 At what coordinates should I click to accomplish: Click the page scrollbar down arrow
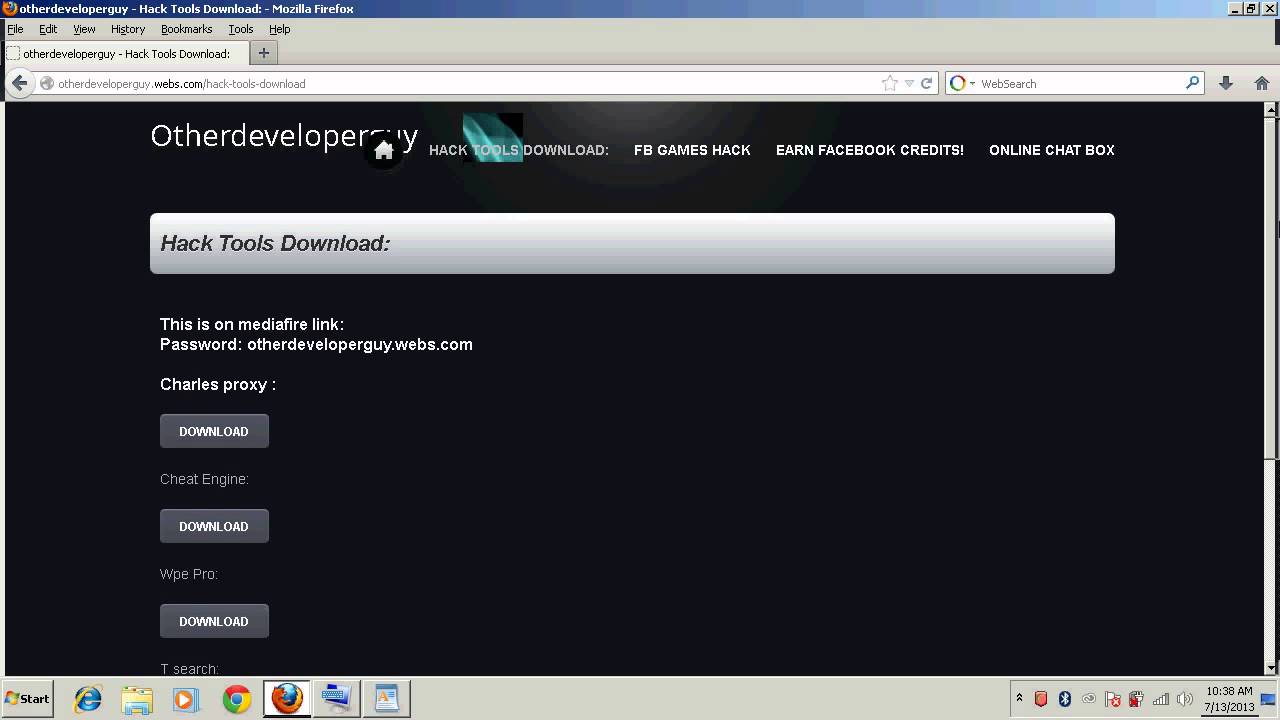pyautogui.click(x=1272, y=668)
